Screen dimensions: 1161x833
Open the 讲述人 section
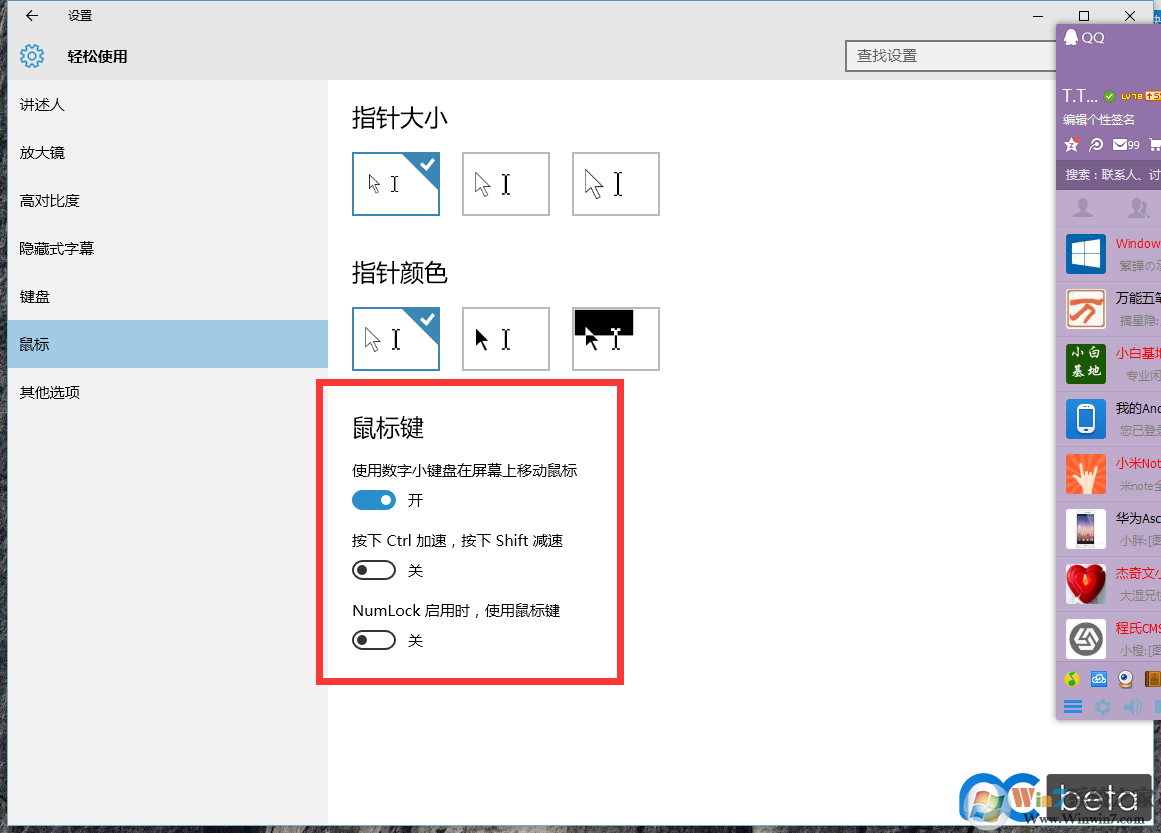point(167,105)
